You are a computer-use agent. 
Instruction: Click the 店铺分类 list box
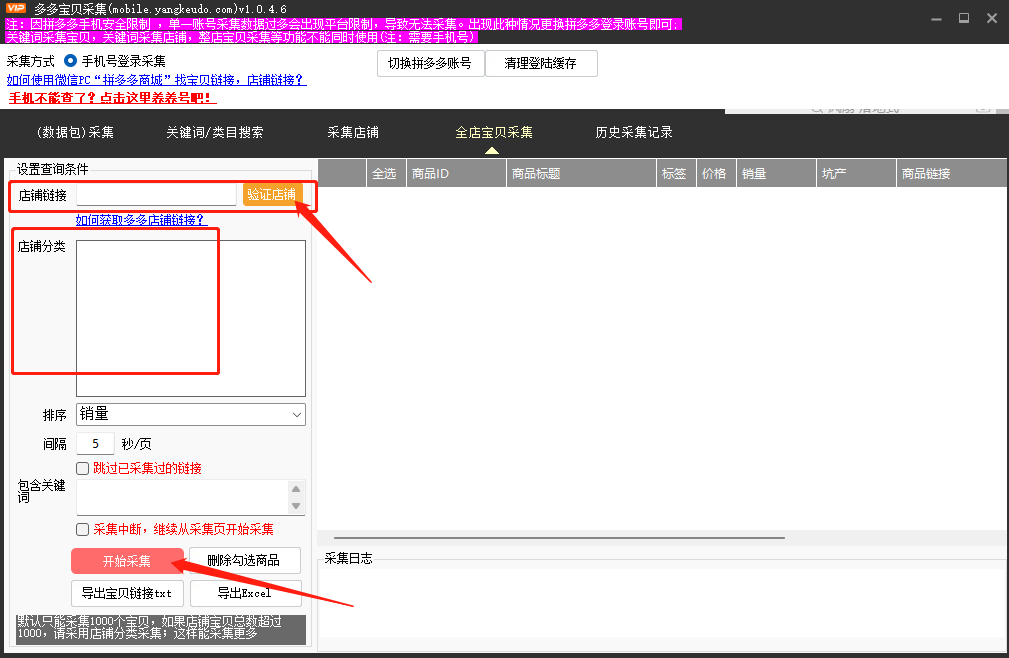[x=190, y=318]
